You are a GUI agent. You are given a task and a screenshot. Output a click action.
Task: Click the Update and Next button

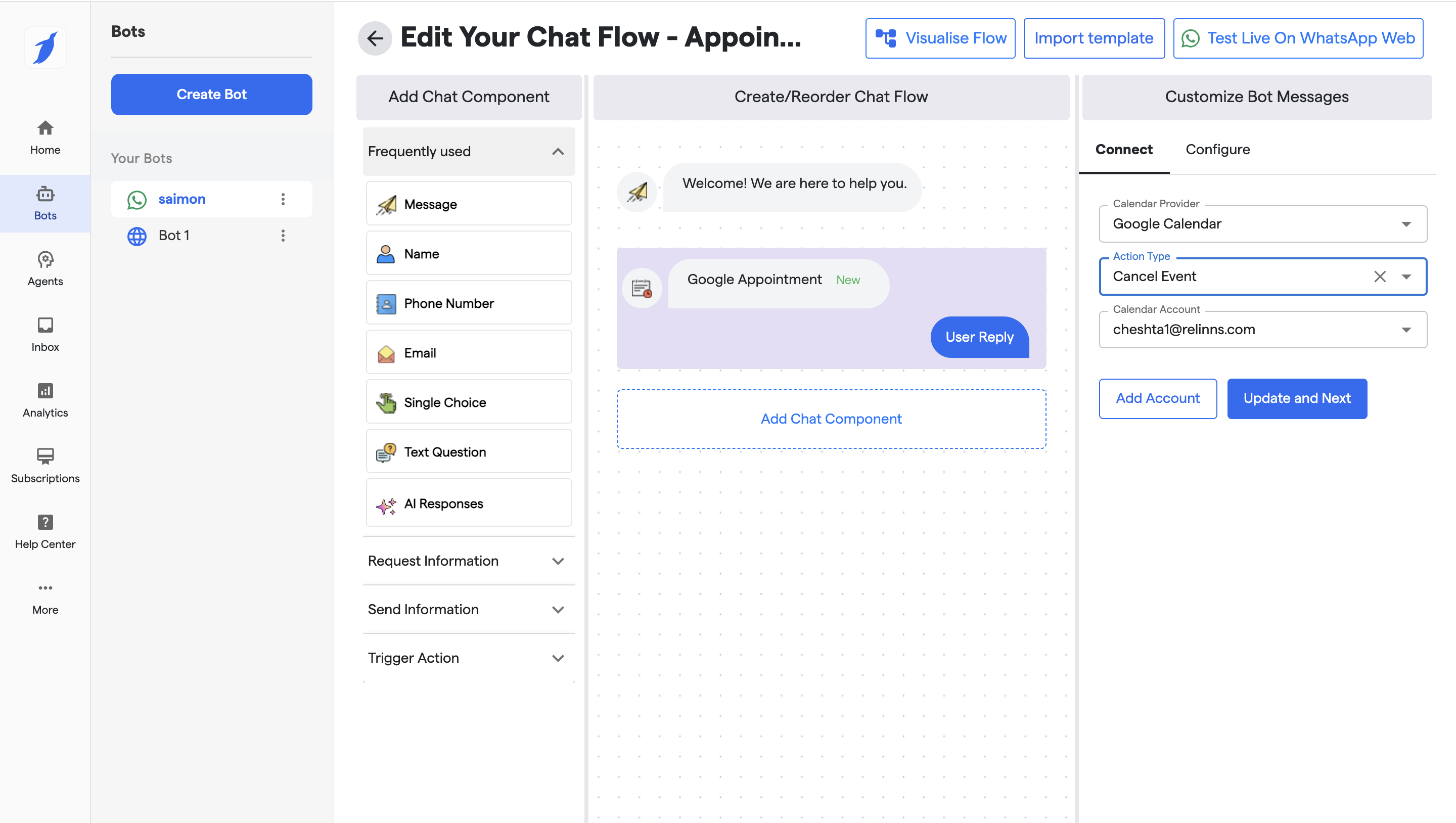coord(1297,398)
